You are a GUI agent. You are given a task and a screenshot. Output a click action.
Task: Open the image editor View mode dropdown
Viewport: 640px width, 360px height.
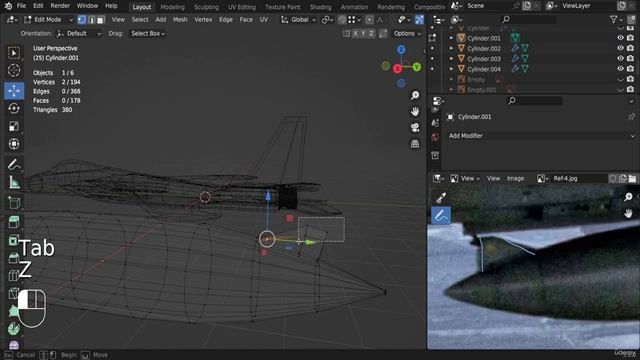(465, 178)
